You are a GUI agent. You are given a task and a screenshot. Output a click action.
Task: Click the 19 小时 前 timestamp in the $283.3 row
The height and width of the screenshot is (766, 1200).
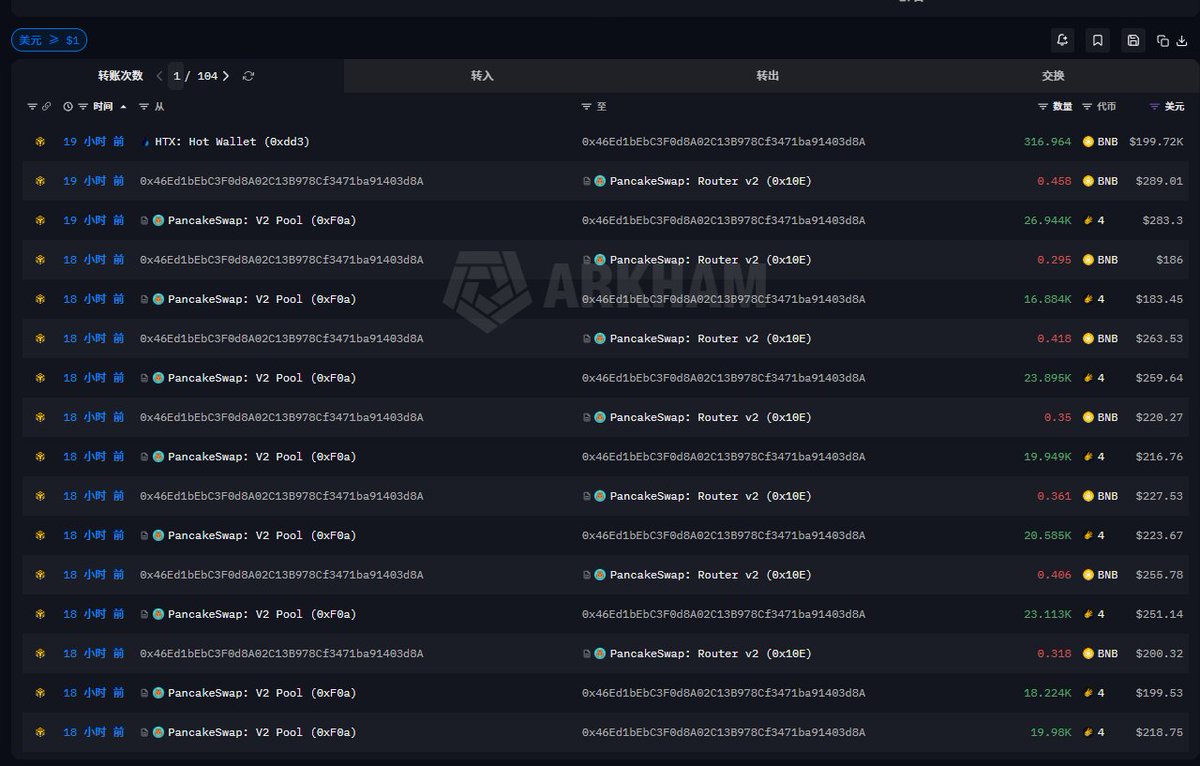[x=94, y=221]
